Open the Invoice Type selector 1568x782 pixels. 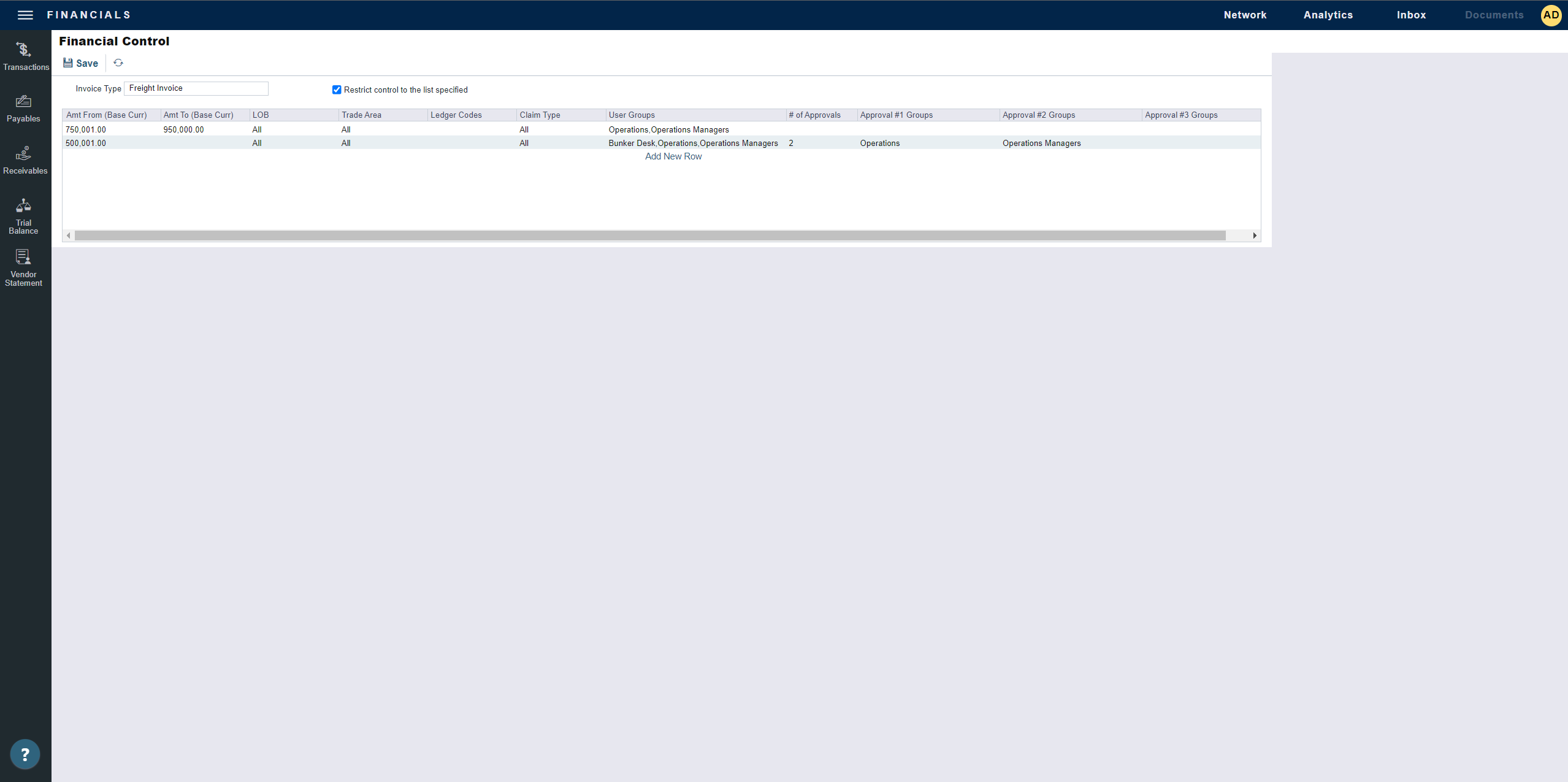(x=196, y=88)
